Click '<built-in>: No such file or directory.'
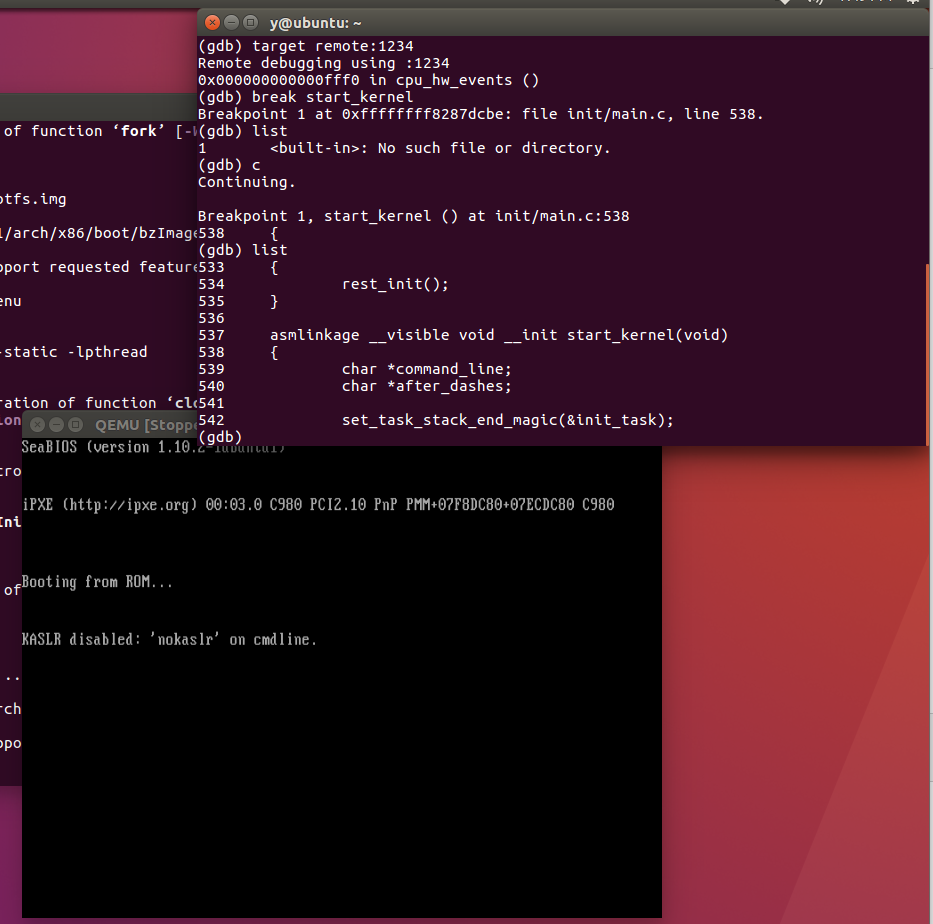This screenshot has height=924, width=933. tap(440, 148)
